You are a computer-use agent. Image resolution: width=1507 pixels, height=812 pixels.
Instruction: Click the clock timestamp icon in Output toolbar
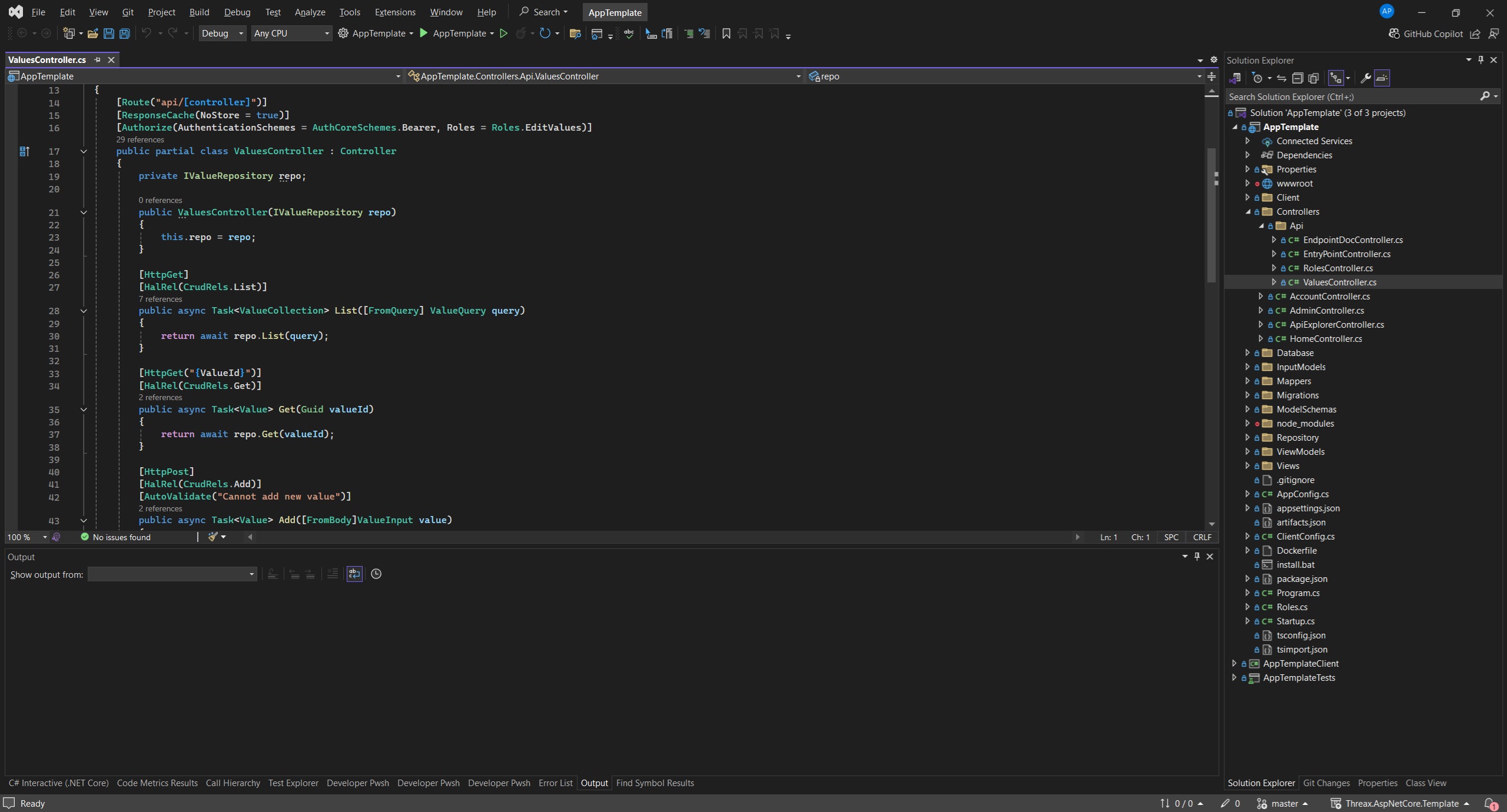click(376, 574)
